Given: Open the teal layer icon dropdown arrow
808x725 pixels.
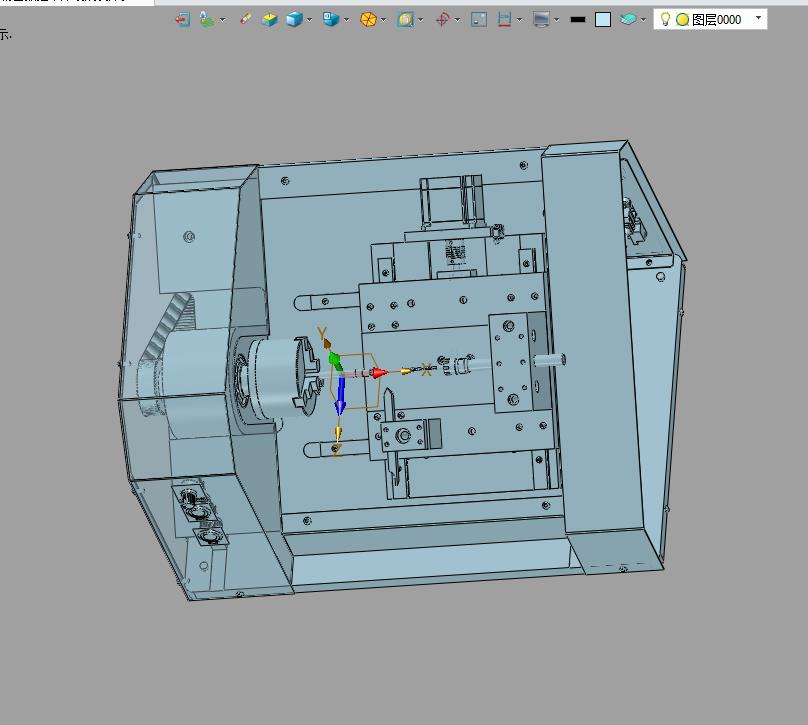Looking at the screenshot, I should 643,20.
